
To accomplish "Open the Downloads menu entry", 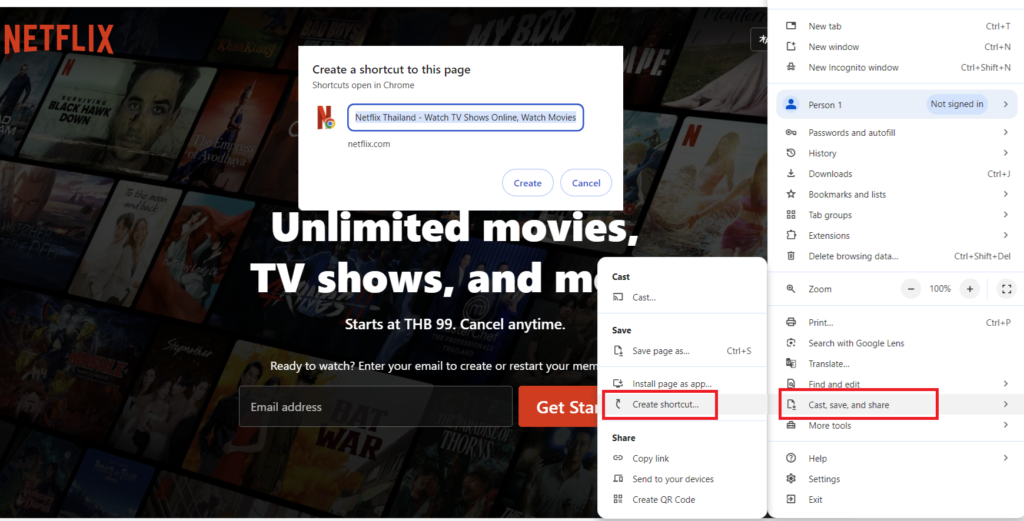I will pos(896,174).
